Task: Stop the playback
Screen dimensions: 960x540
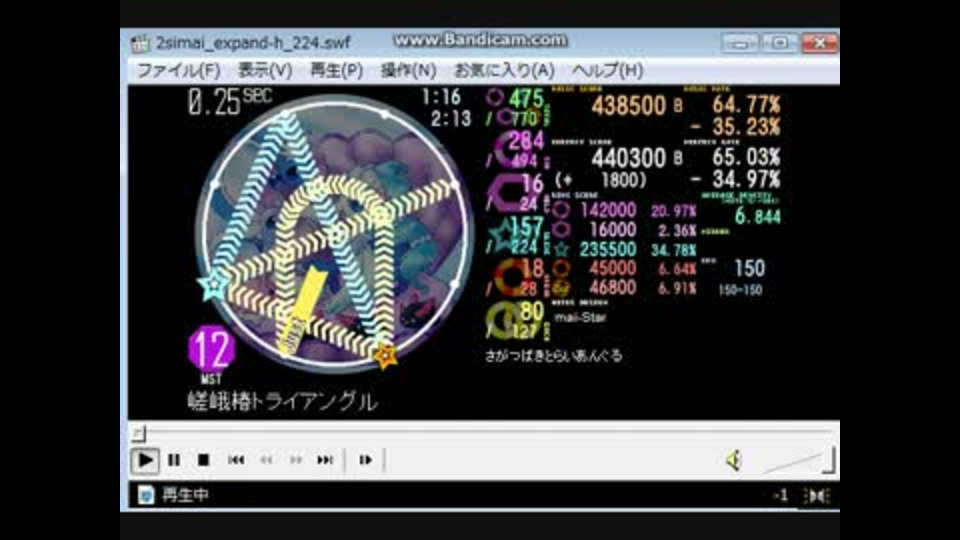Action: click(x=204, y=460)
